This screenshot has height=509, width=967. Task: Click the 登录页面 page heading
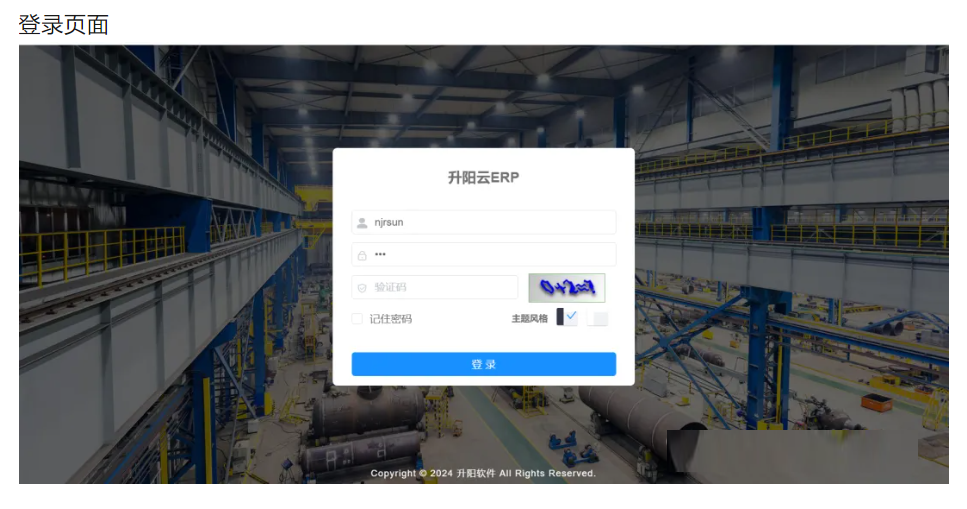(64, 25)
